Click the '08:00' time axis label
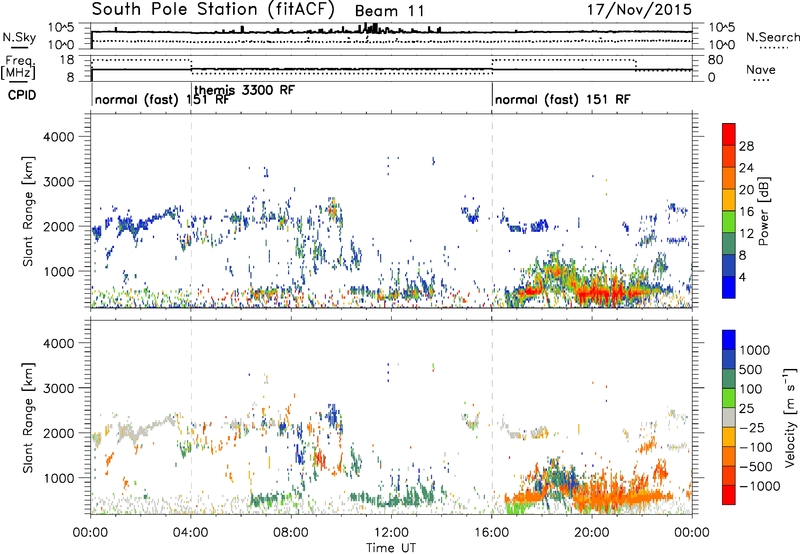800x554 pixels. tap(291, 533)
